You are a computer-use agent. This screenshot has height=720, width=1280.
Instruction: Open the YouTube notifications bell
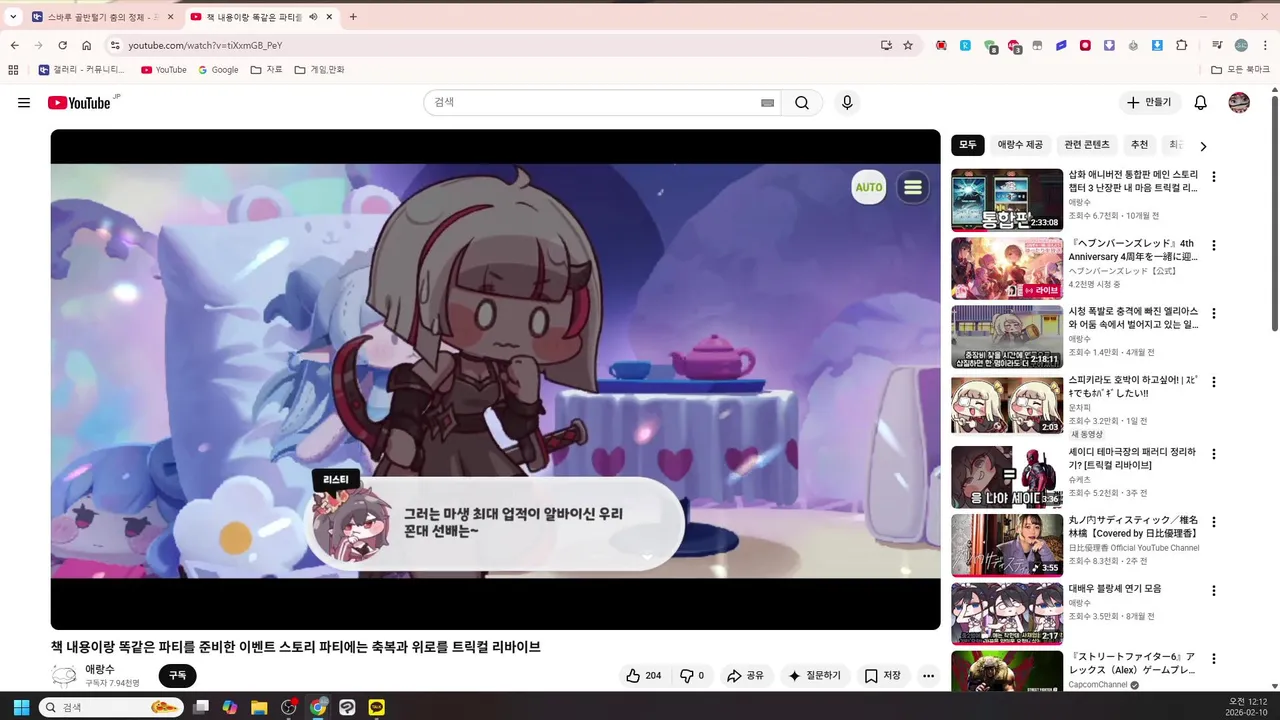pyautogui.click(x=1201, y=103)
